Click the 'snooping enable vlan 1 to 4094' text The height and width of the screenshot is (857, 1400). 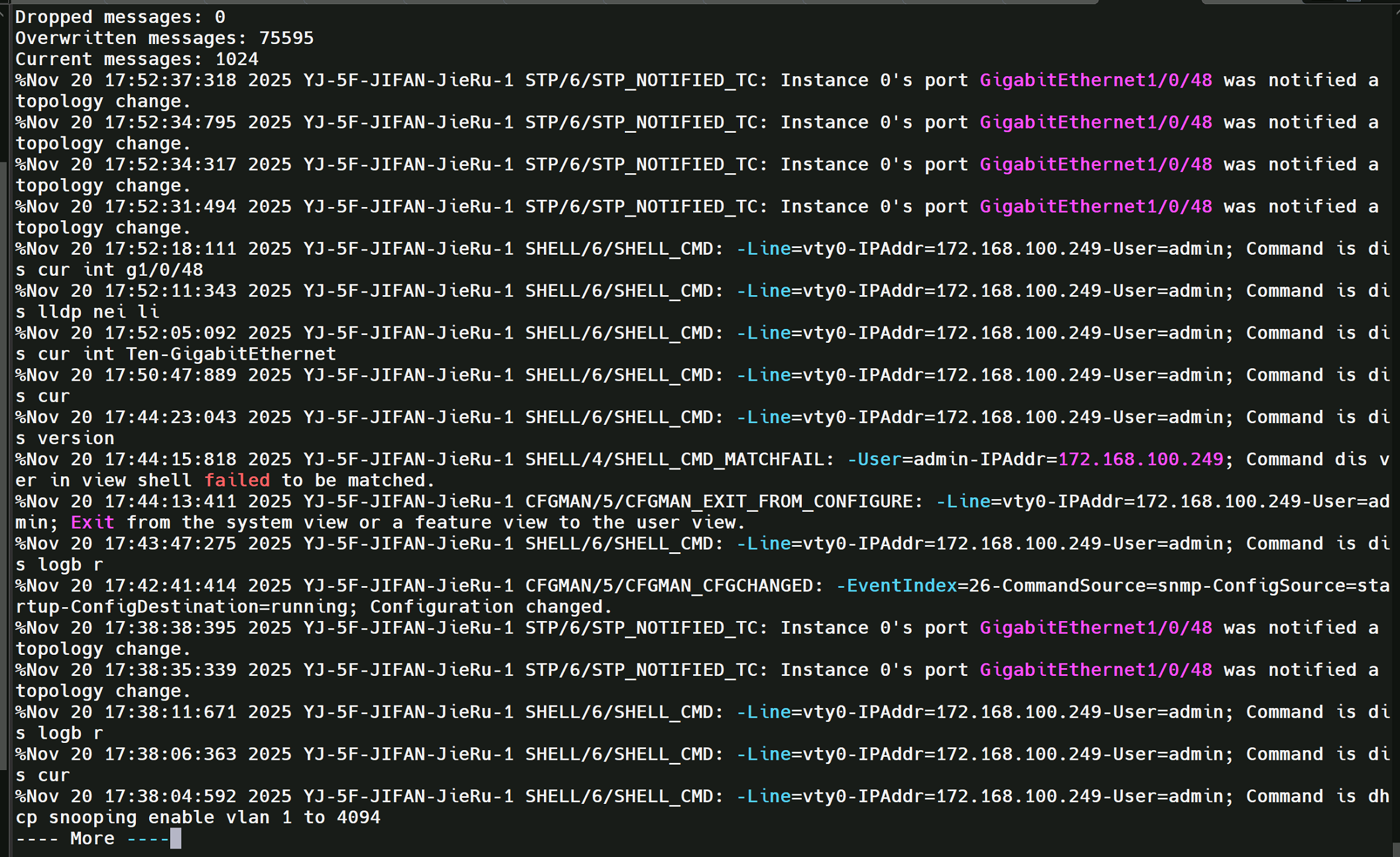pyautogui.click(x=214, y=817)
